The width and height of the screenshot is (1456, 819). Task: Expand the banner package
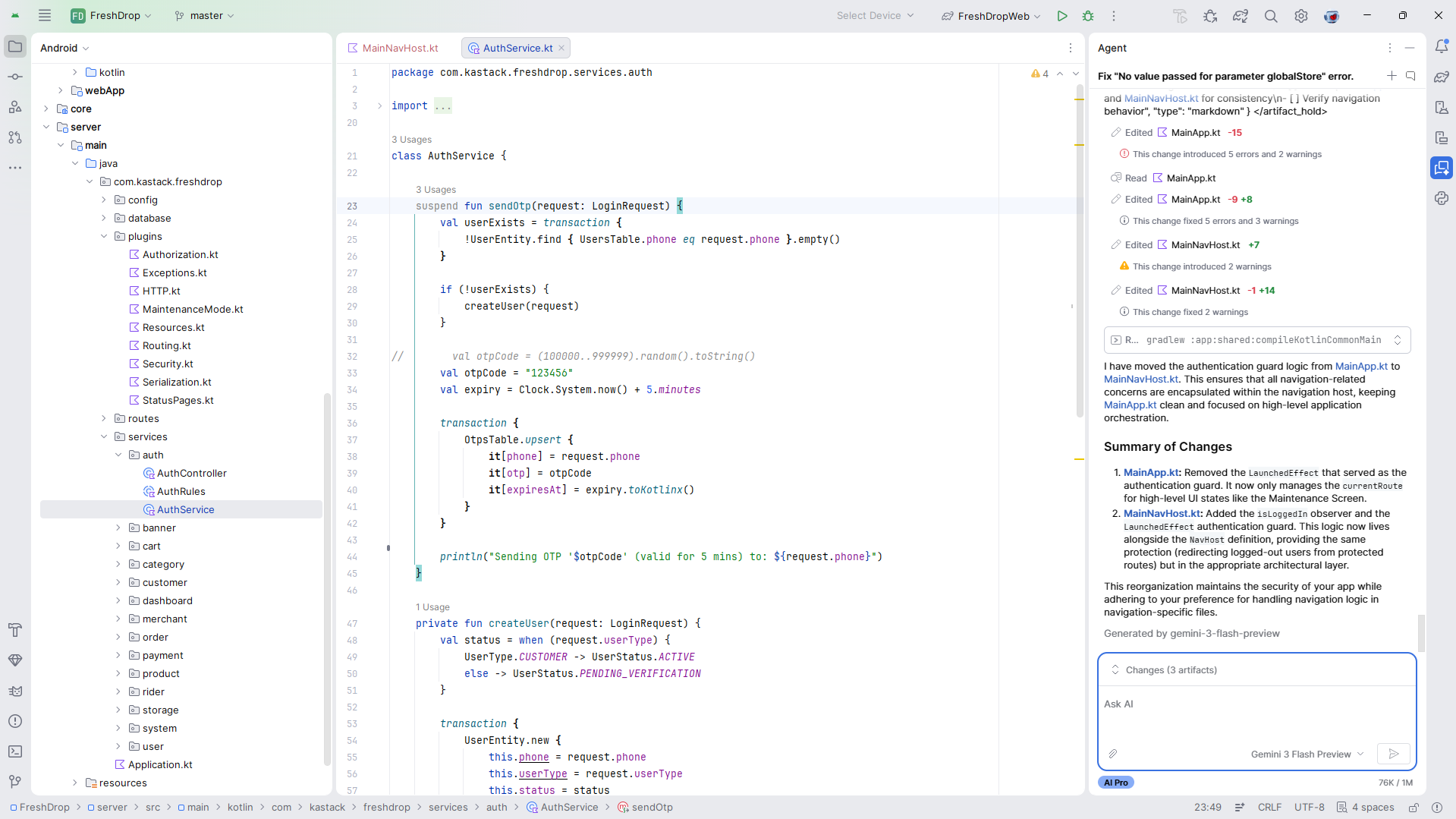[x=118, y=528]
